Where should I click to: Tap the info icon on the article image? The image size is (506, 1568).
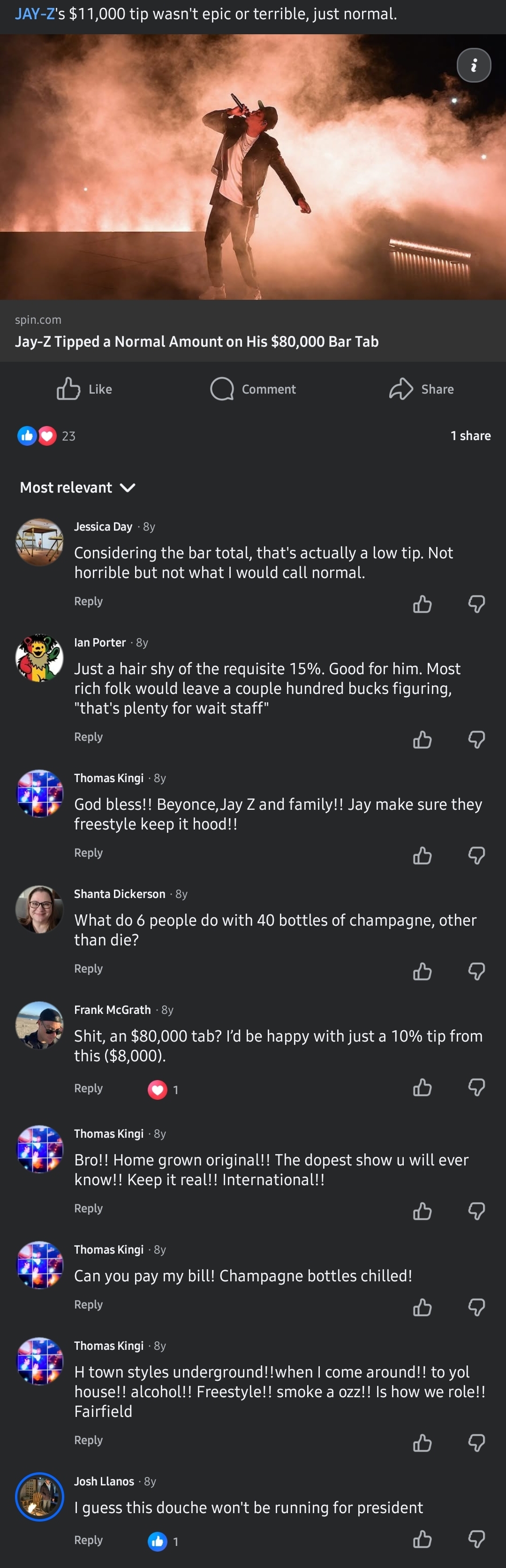[474, 65]
